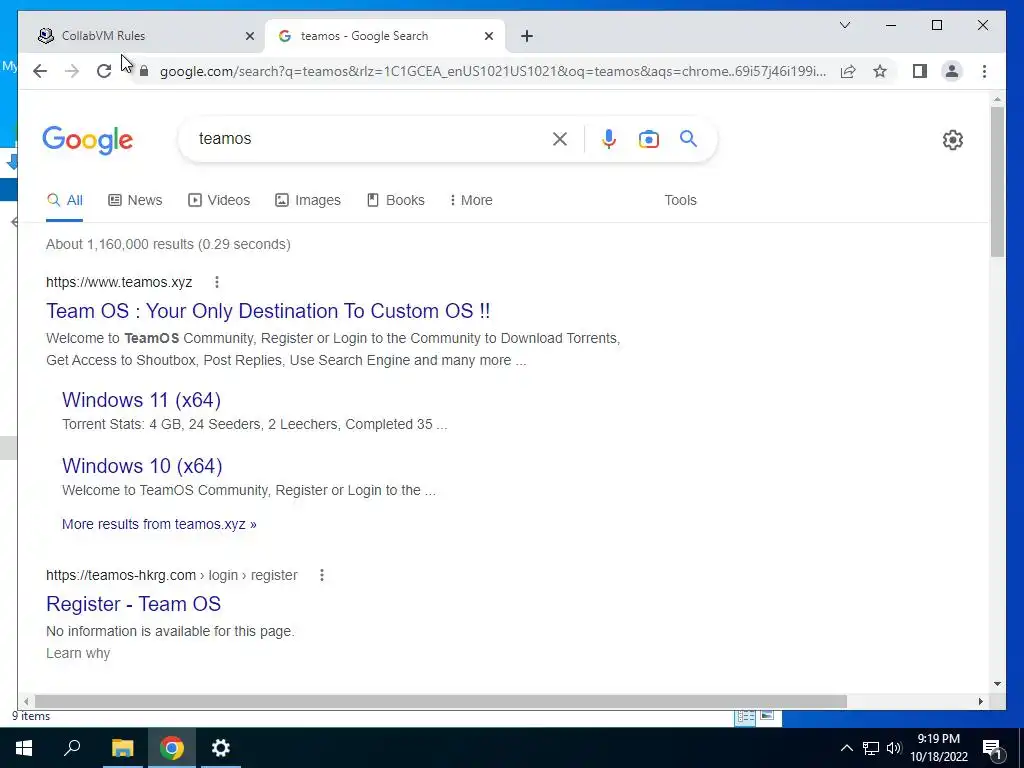Click the vertical scrollbar thumb
This screenshot has width=1024, height=768.
tap(997, 182)
